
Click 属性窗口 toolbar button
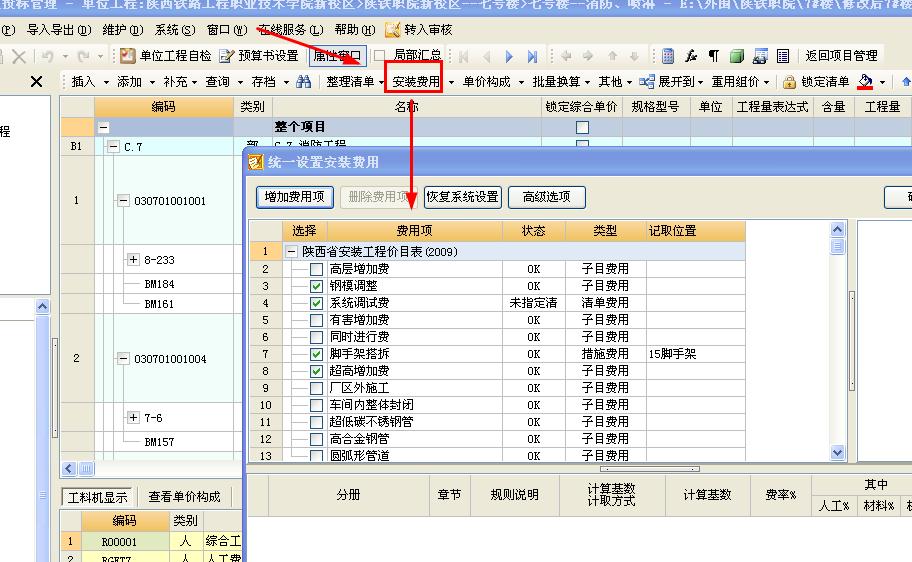point(337,56)
